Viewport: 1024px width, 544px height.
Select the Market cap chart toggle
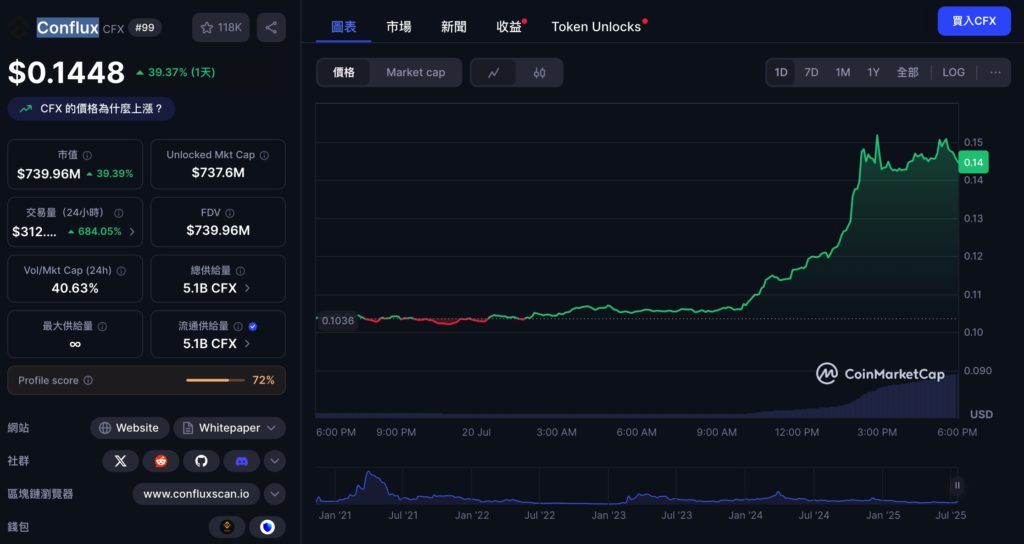click(x=415, y=72)
